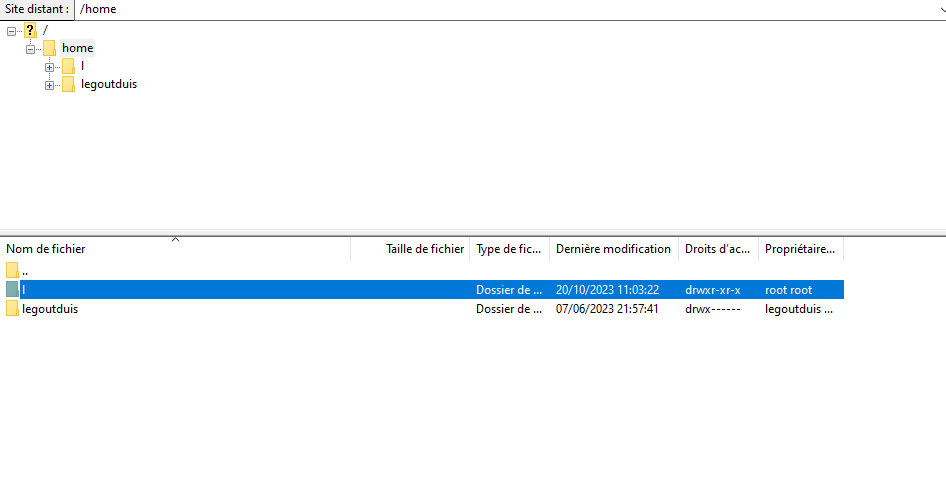Click permissions drwxr-xr-x cell
Viewport: 946px width, 498px height.
tap(713, 290)
